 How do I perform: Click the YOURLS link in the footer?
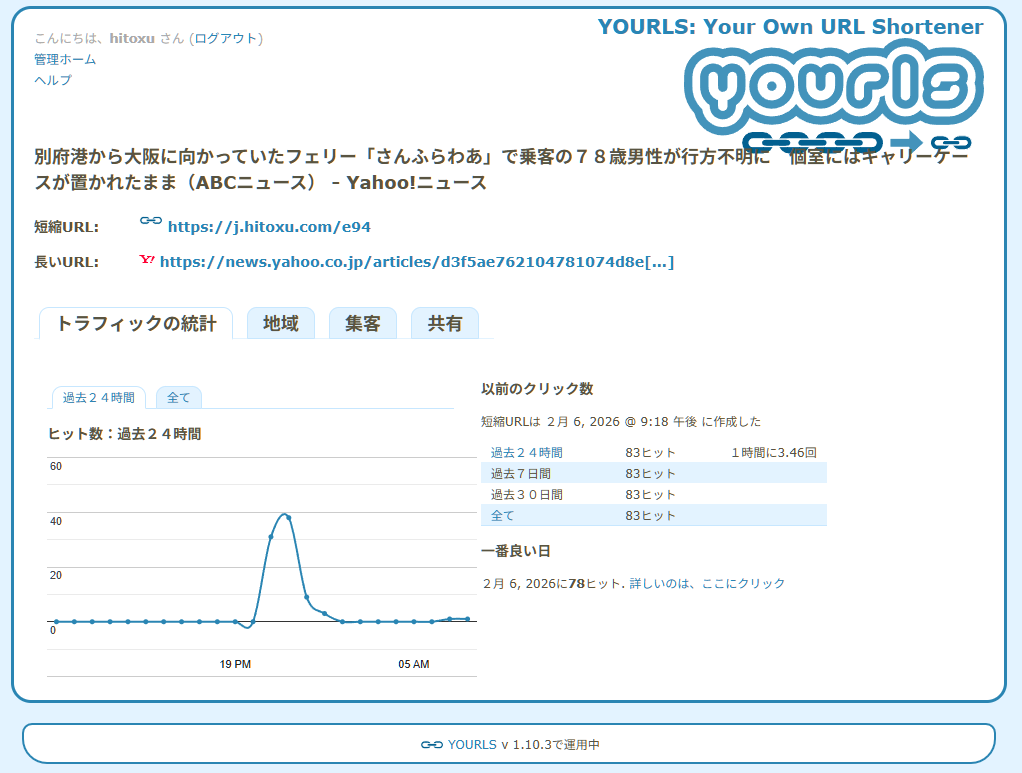point(472,745)
